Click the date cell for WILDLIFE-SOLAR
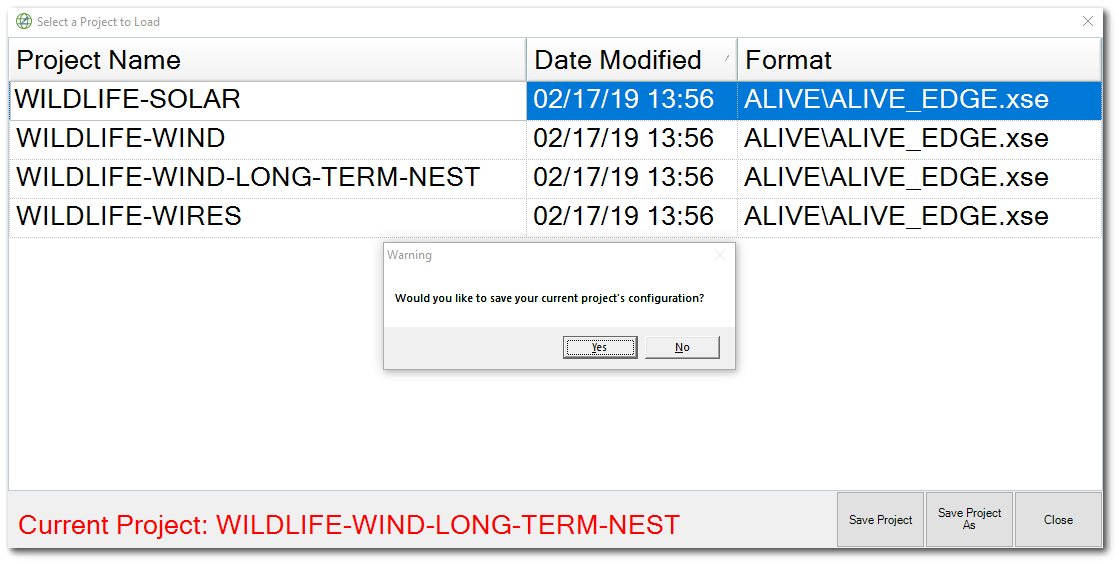The height and width of the screenshot is (564, 1119). 623,100
